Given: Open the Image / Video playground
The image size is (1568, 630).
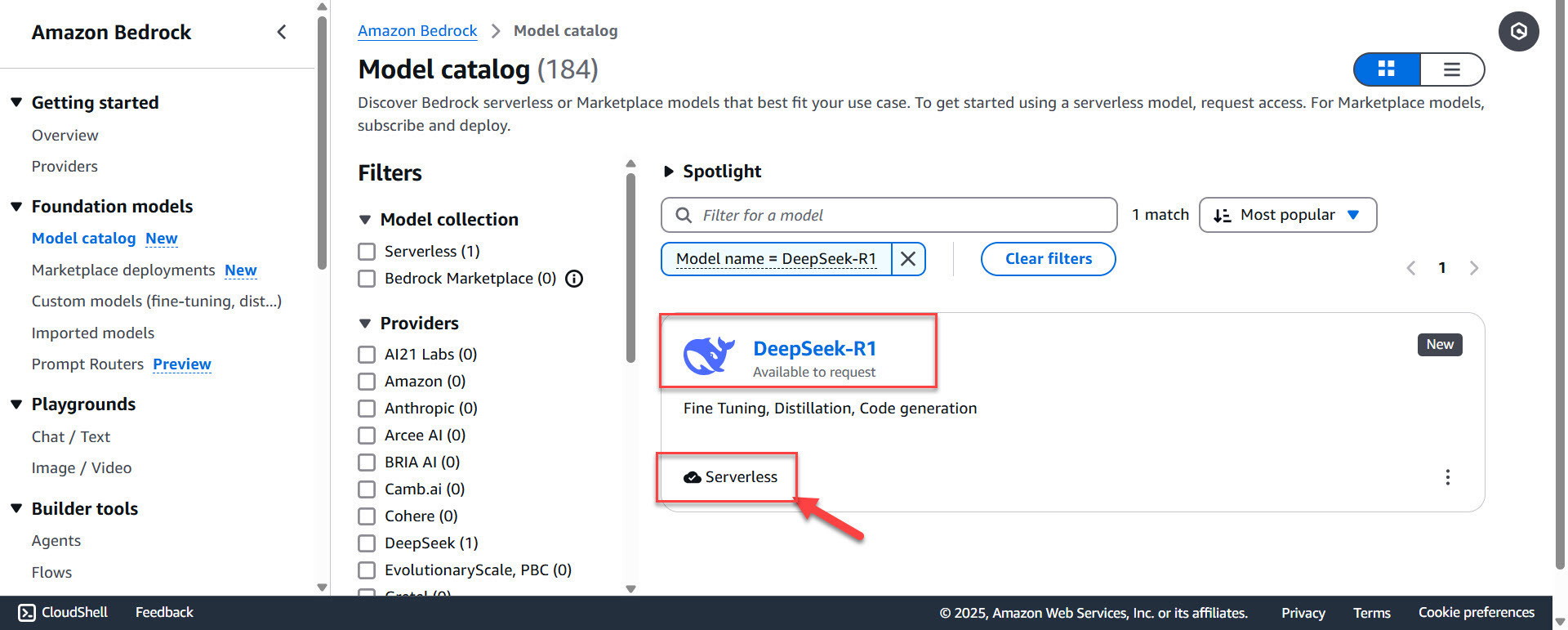Looking at the screenshot, I should (x=82, y=468).
